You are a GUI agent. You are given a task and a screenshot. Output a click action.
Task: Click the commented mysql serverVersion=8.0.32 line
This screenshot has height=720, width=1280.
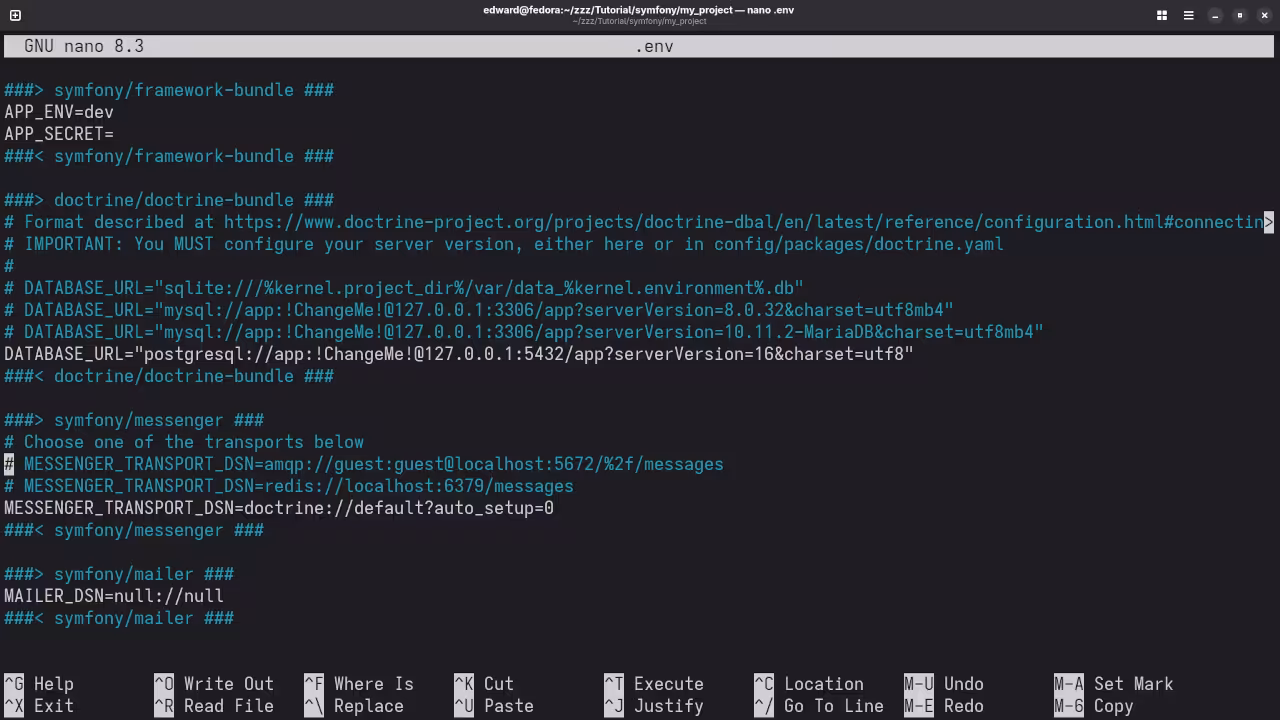[x=479, y=310]
